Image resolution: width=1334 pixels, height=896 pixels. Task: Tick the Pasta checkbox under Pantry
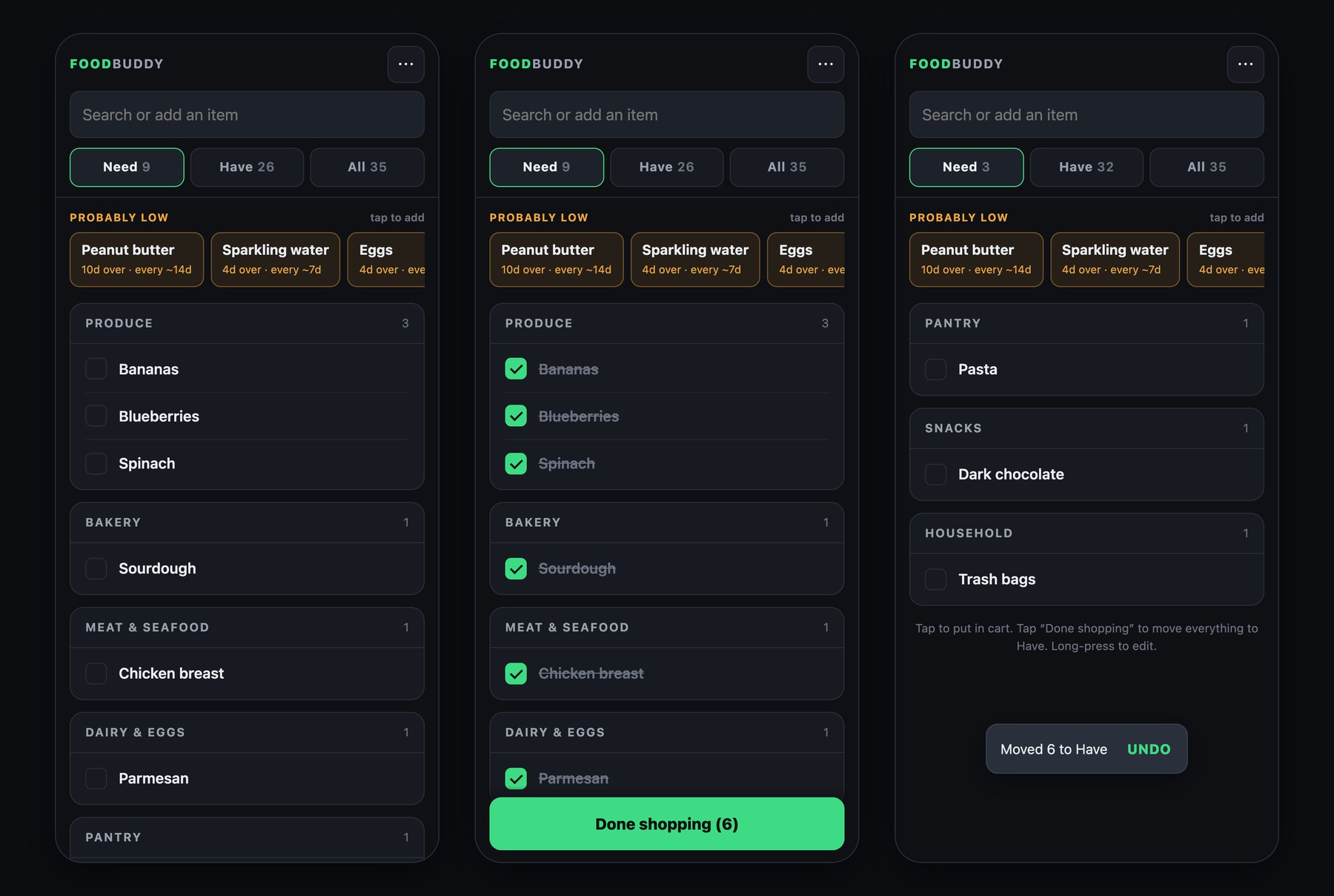[936, 369]
